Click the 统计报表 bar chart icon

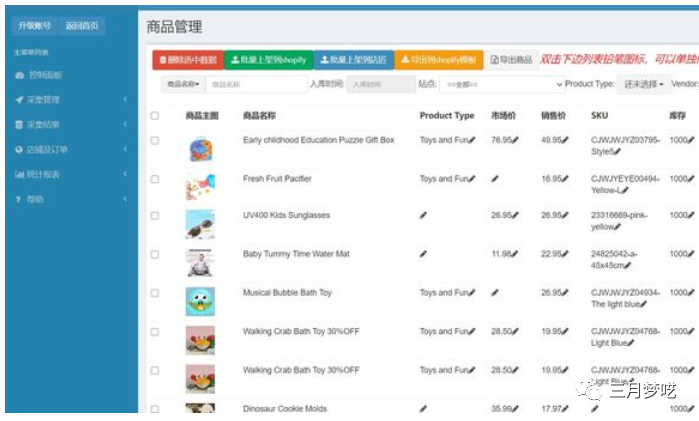[19, 175]
